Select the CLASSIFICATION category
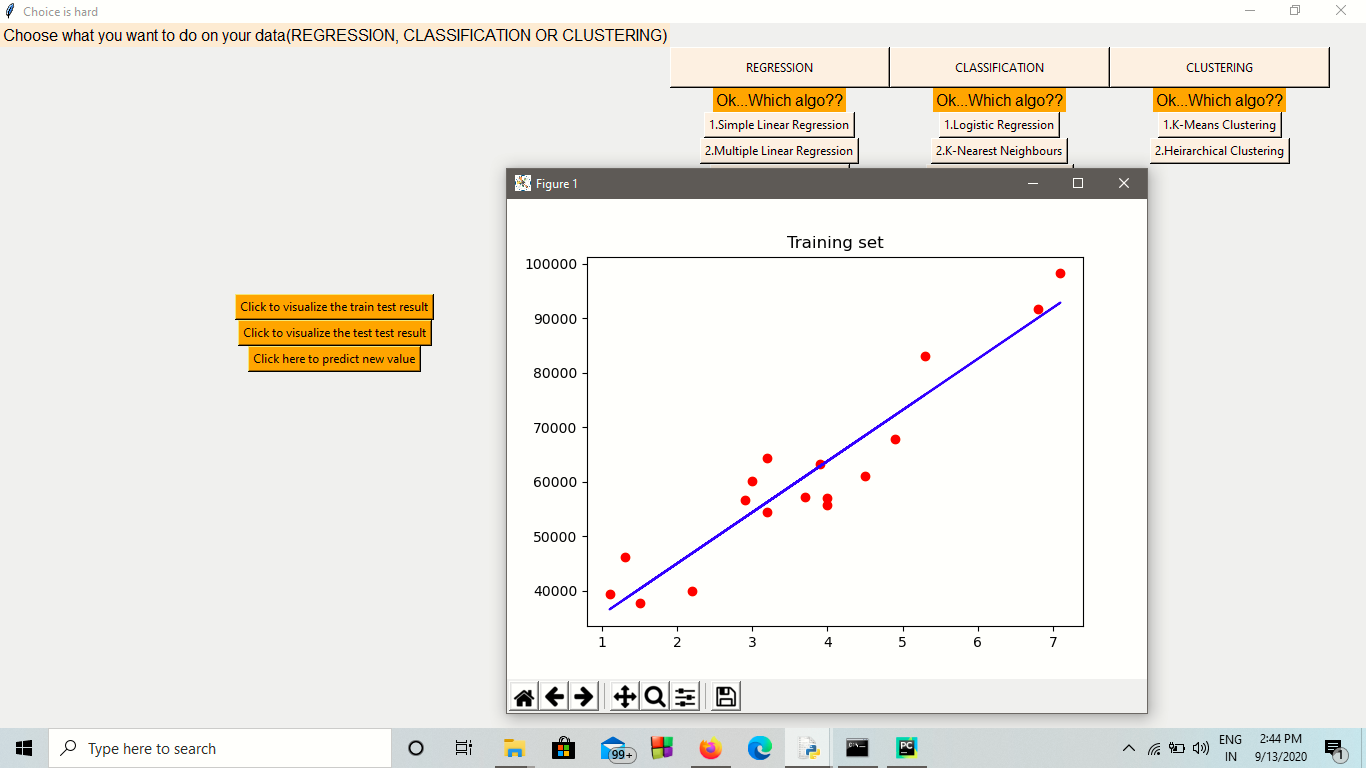 tap(998, 67)
